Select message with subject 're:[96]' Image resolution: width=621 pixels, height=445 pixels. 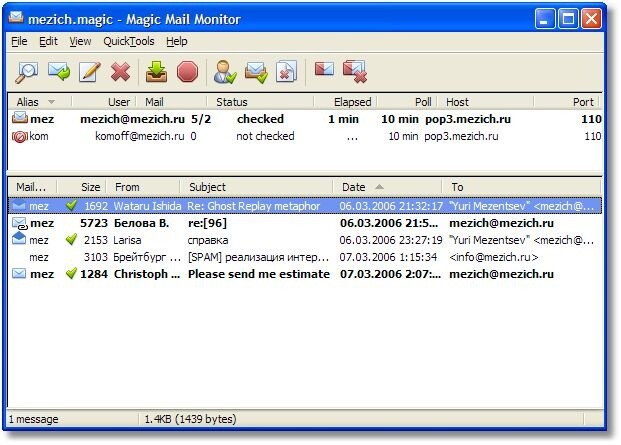207,223
